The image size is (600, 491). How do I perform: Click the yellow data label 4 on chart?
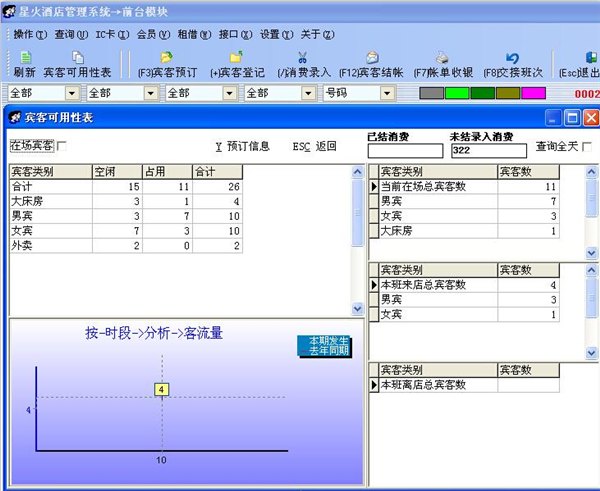click(x=161, y=390)
